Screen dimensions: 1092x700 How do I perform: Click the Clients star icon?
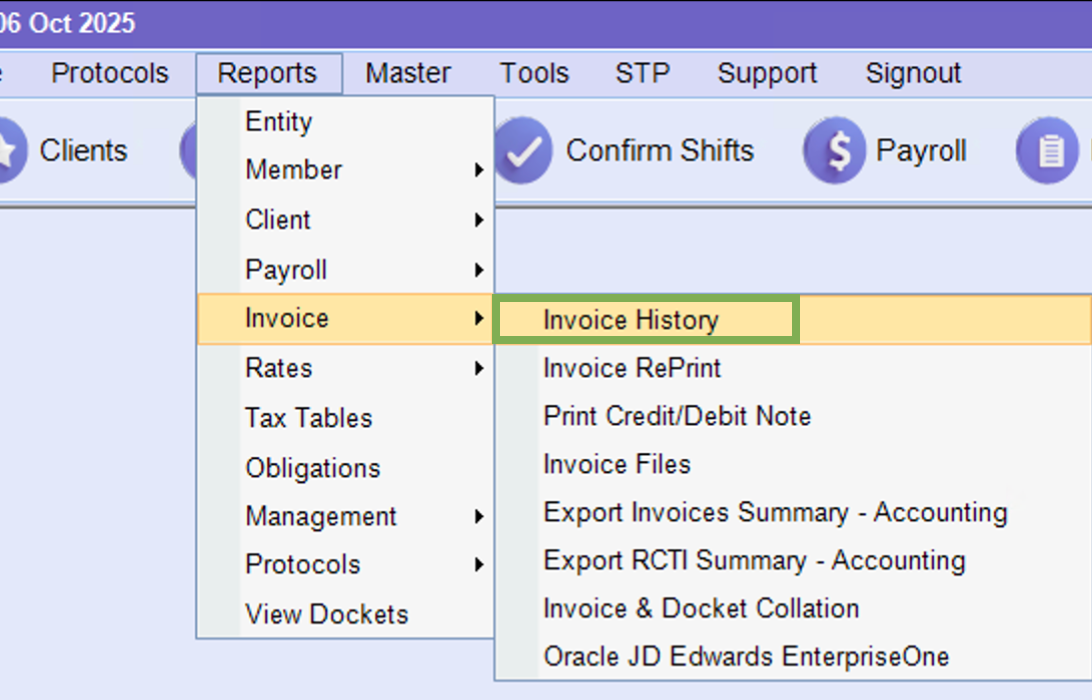click(8, 151)
